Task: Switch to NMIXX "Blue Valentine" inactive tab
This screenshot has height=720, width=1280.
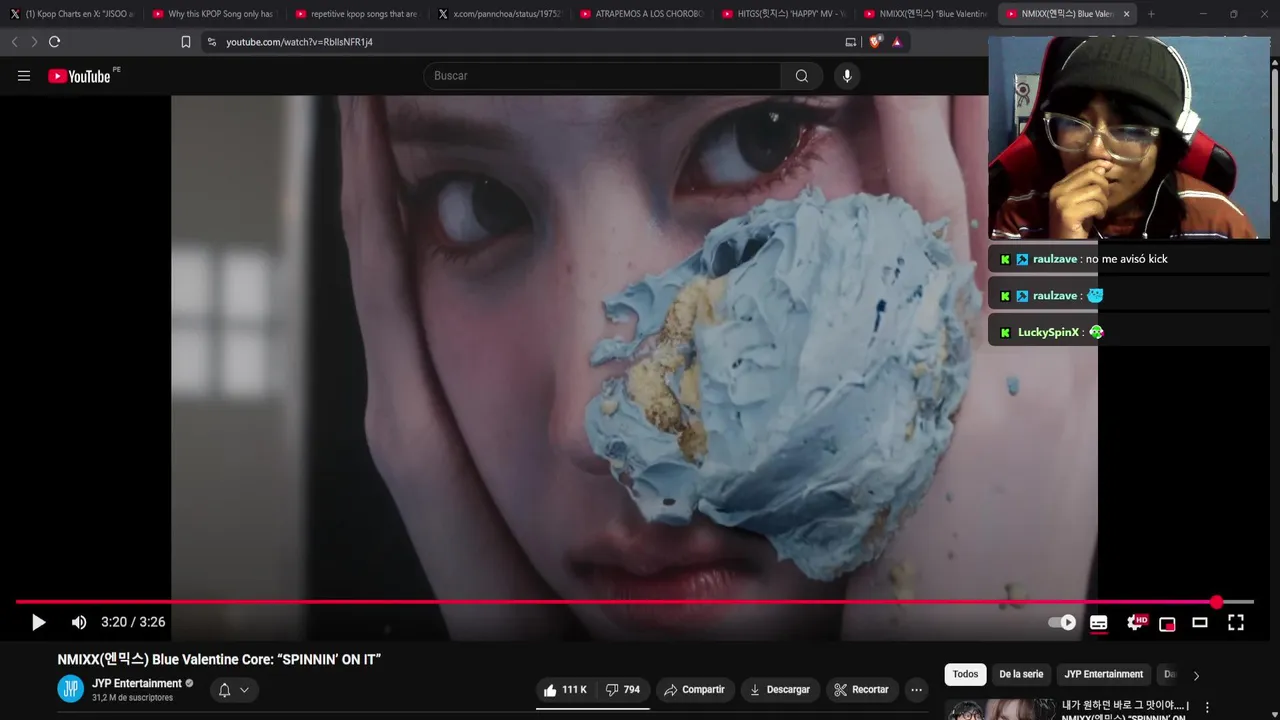Action: click(927, 14)
